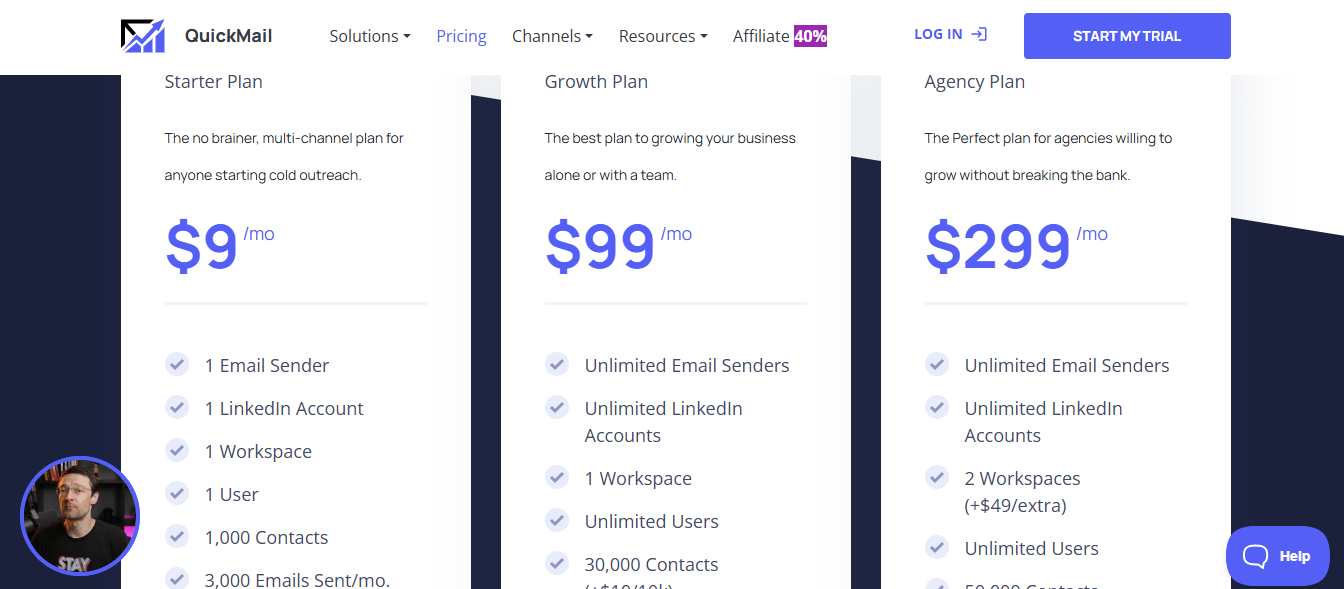Open the Channels dropdown menu
1344x589 pixels.
552,36
